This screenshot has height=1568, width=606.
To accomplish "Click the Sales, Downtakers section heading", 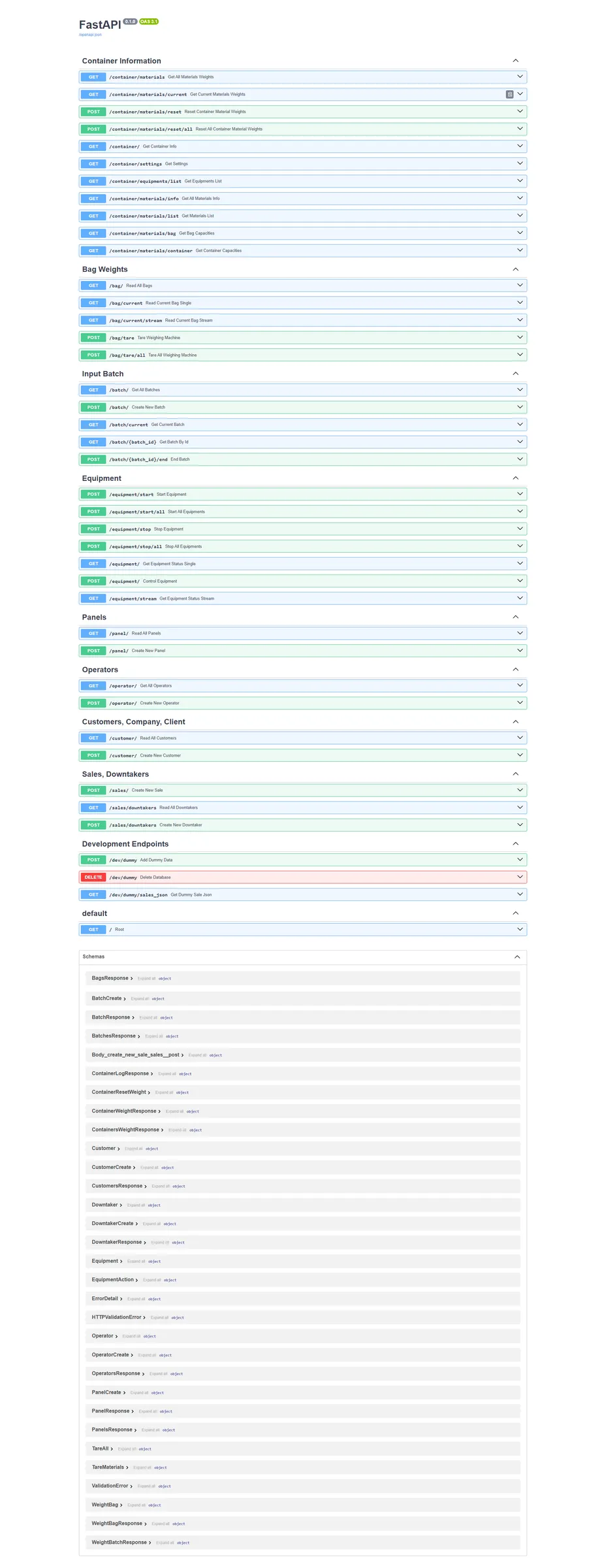I will pyautogui.click(x=116, y=774).
